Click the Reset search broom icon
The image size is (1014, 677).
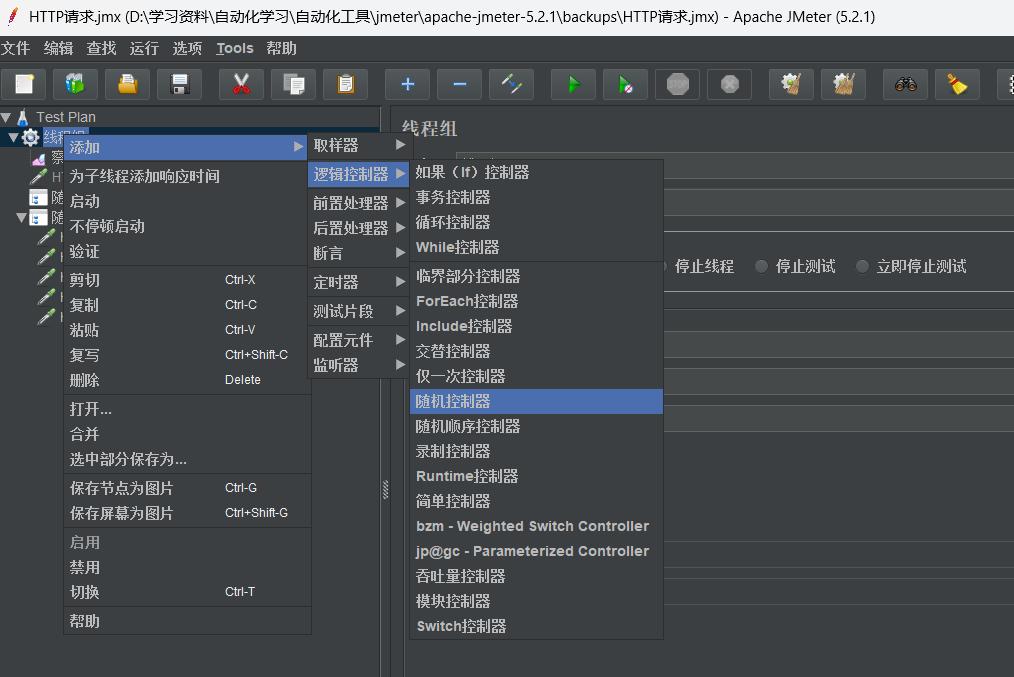pyautogui.click(x=958, y=84)
